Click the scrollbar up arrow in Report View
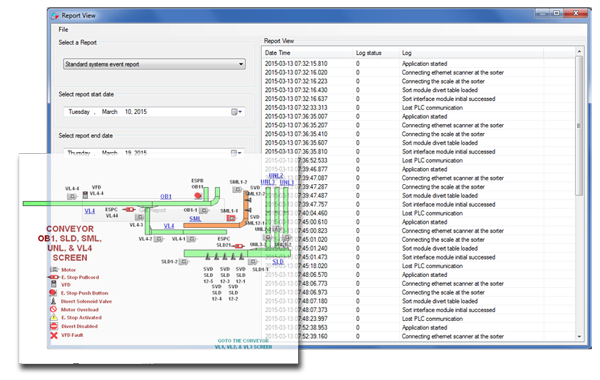The image size is (600, 380). pyautogui.click(x=579, y=51)
